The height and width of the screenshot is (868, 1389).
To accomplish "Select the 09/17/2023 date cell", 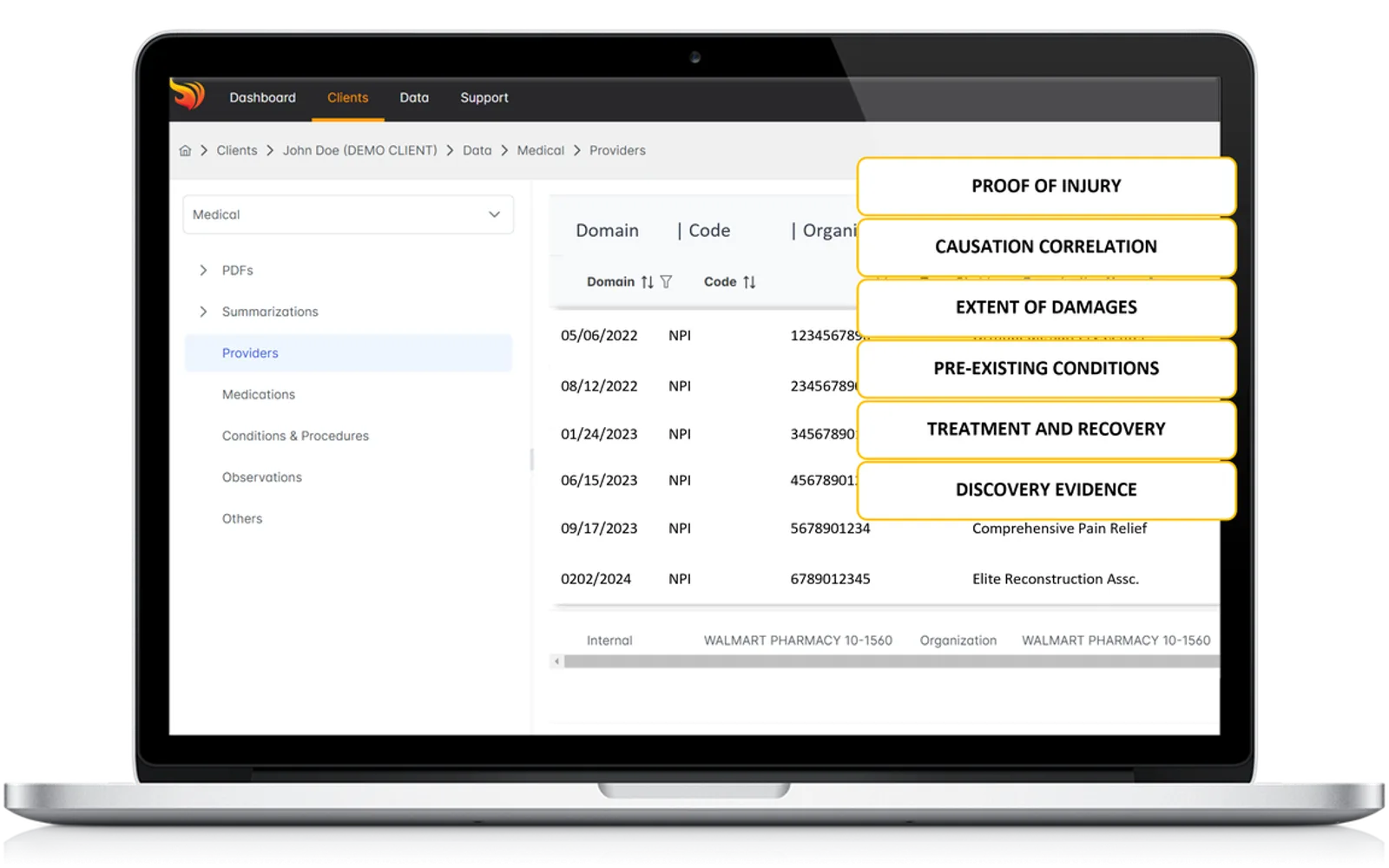I will pyautogui.click(x=599, y=529).
